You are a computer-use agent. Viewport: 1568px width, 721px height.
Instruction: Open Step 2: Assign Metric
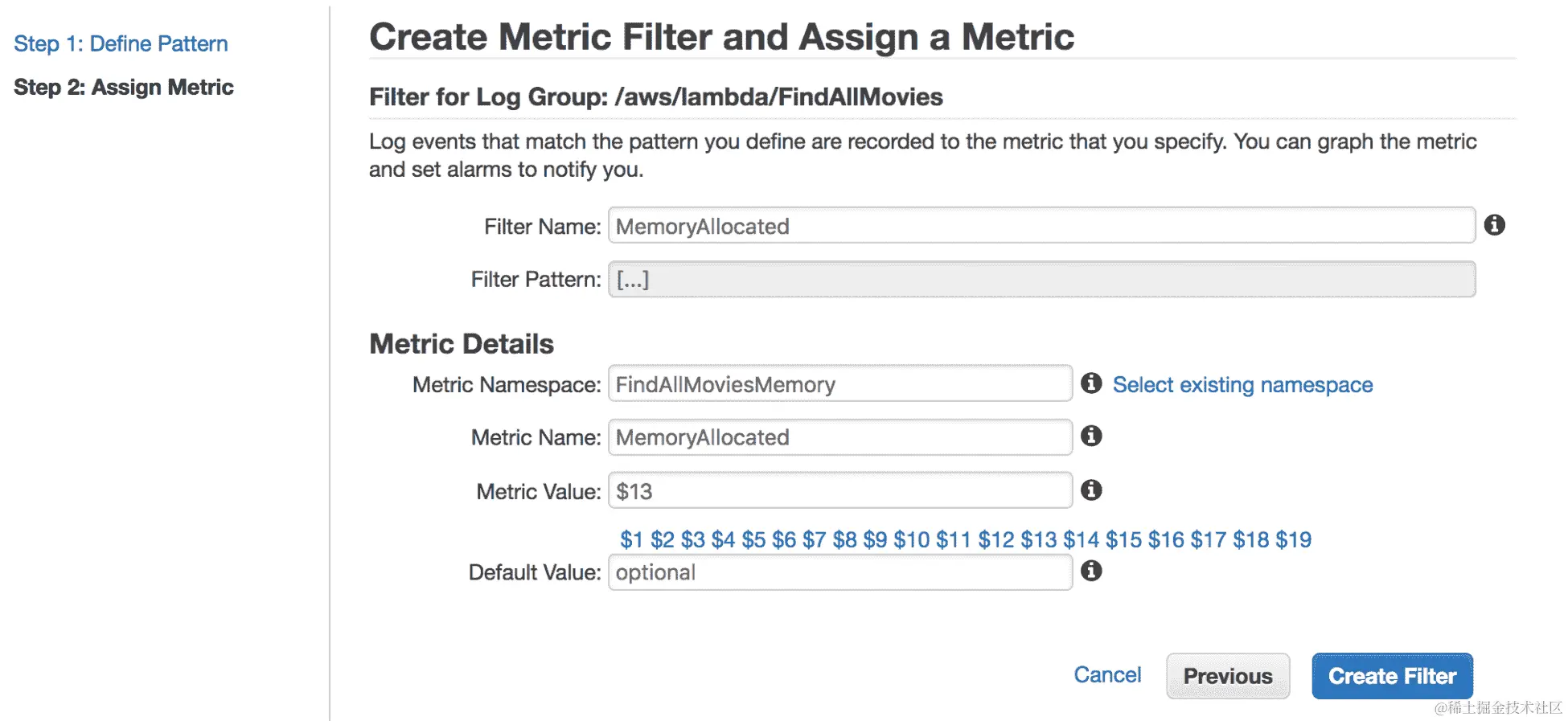[123, 87]
